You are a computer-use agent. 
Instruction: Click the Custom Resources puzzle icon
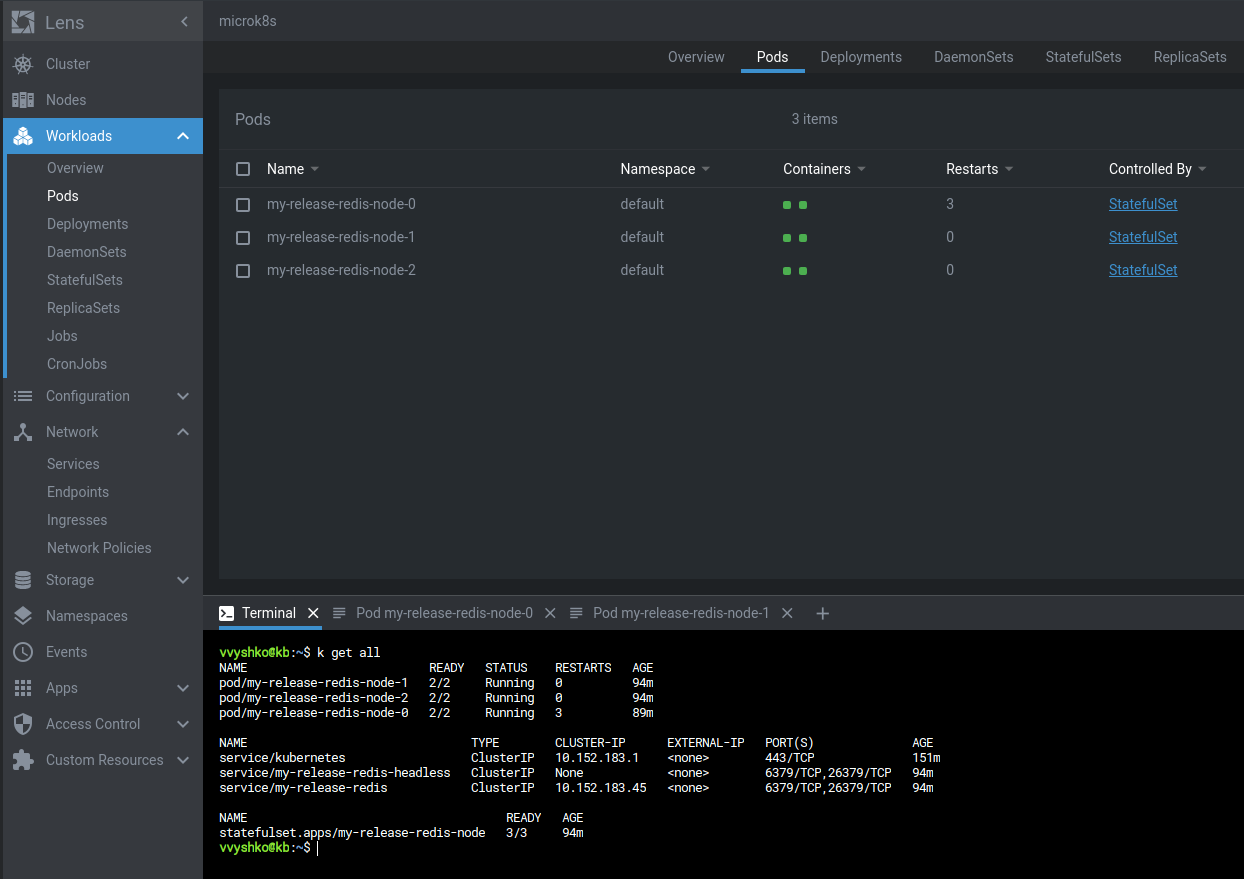tap(23, 760)
